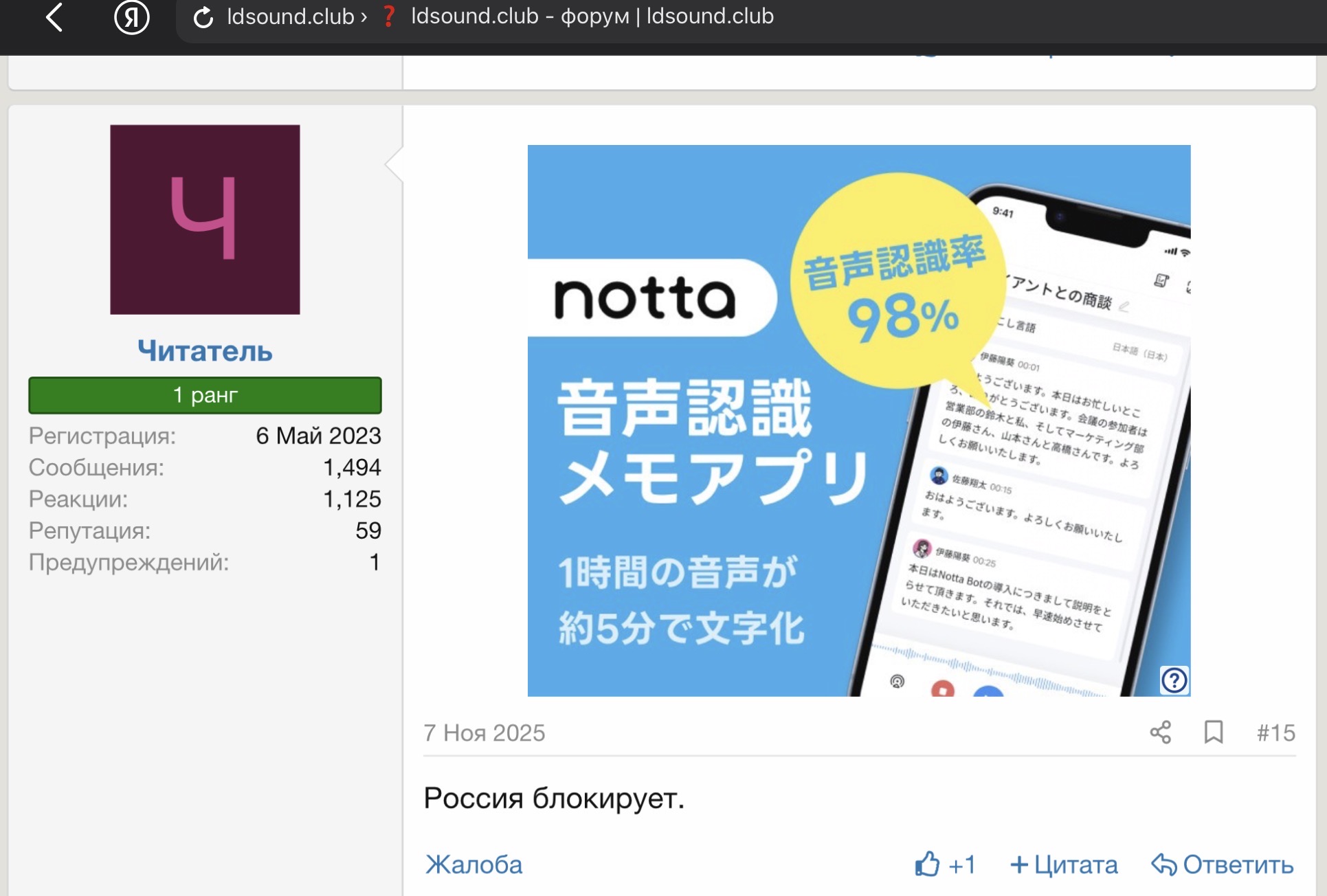This screenshot has width=1327, height=896.
Task: Add the post to quotes with Цитата
Action: (1064, 864)
